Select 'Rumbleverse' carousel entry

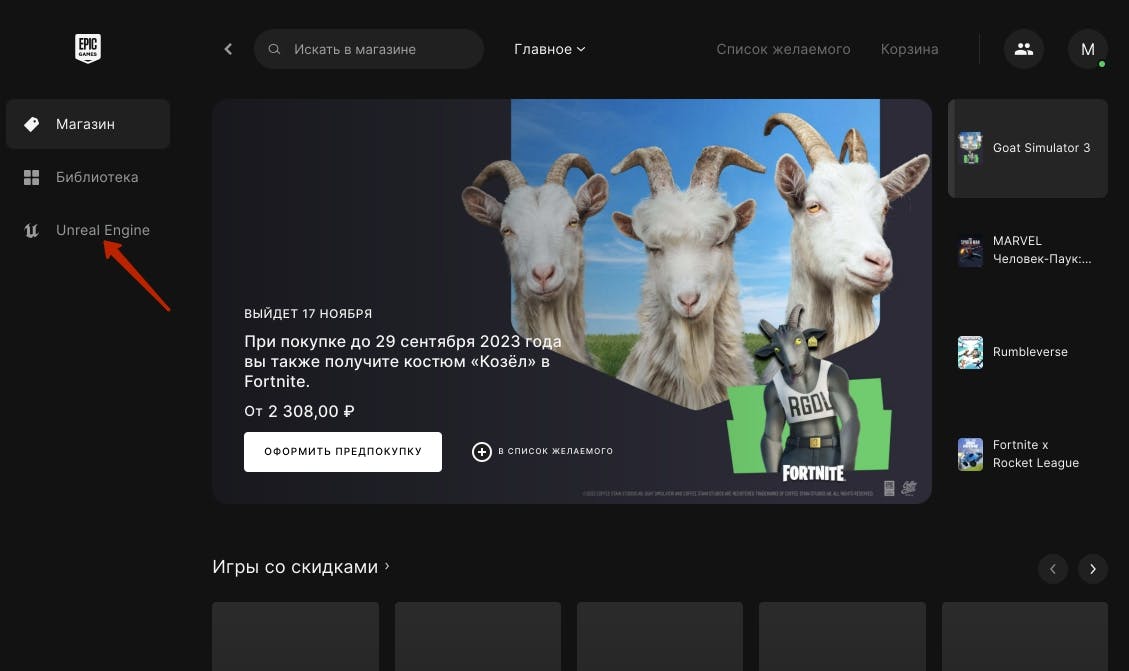click(x=1027, y=352)
